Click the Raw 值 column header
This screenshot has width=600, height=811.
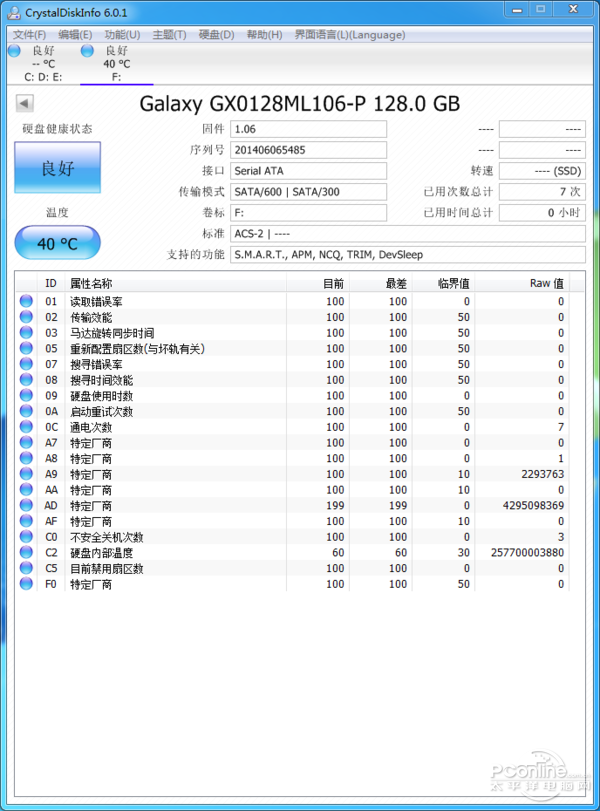522,283
